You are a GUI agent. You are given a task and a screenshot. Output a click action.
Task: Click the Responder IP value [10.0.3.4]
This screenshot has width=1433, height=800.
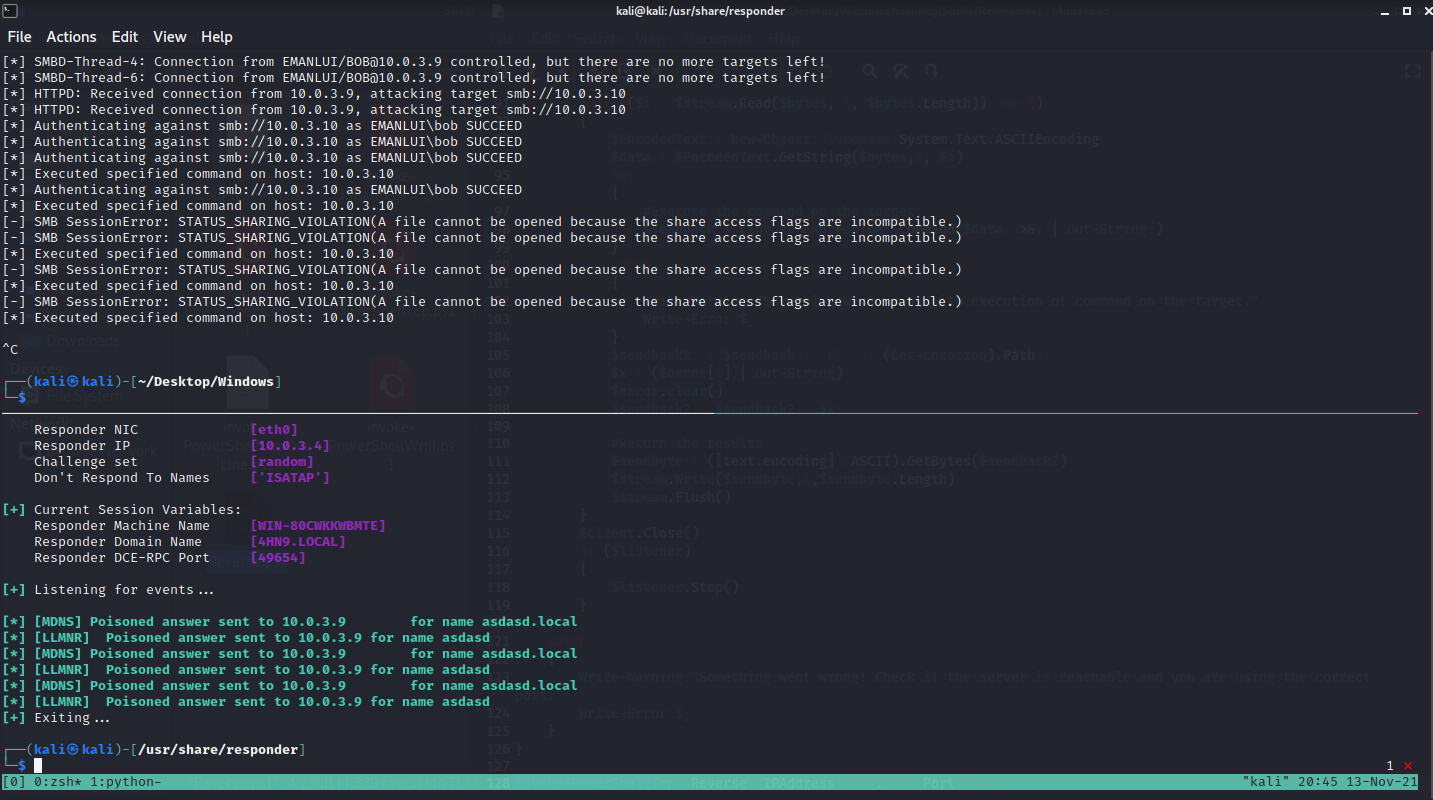(x=290, y=446)
